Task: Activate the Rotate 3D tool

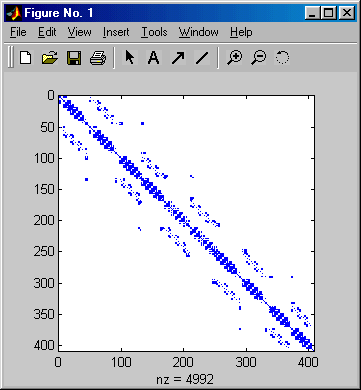Action: [x=282, y=58]
